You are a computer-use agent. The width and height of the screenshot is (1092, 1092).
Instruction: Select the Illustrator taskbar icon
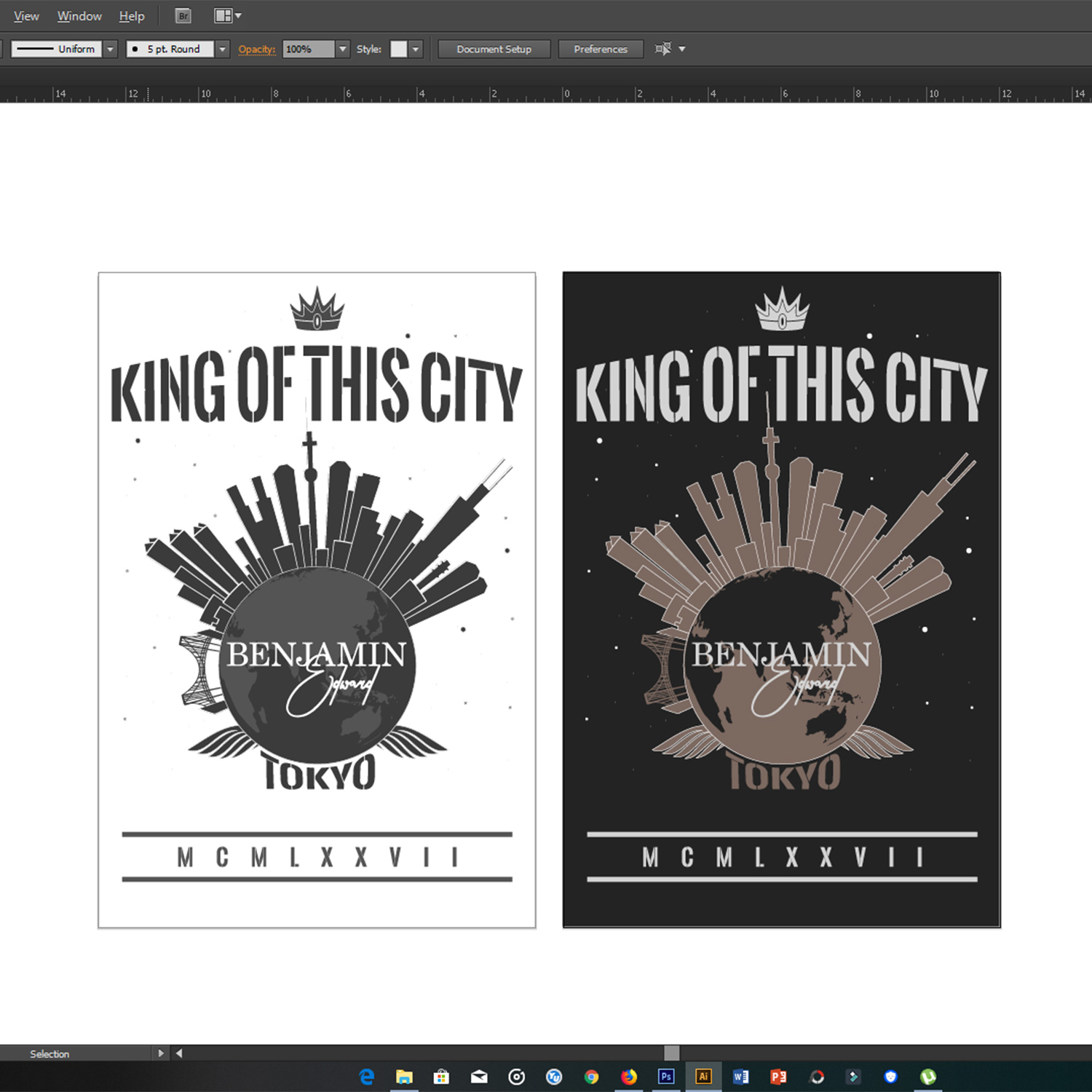coord(703,1076)
